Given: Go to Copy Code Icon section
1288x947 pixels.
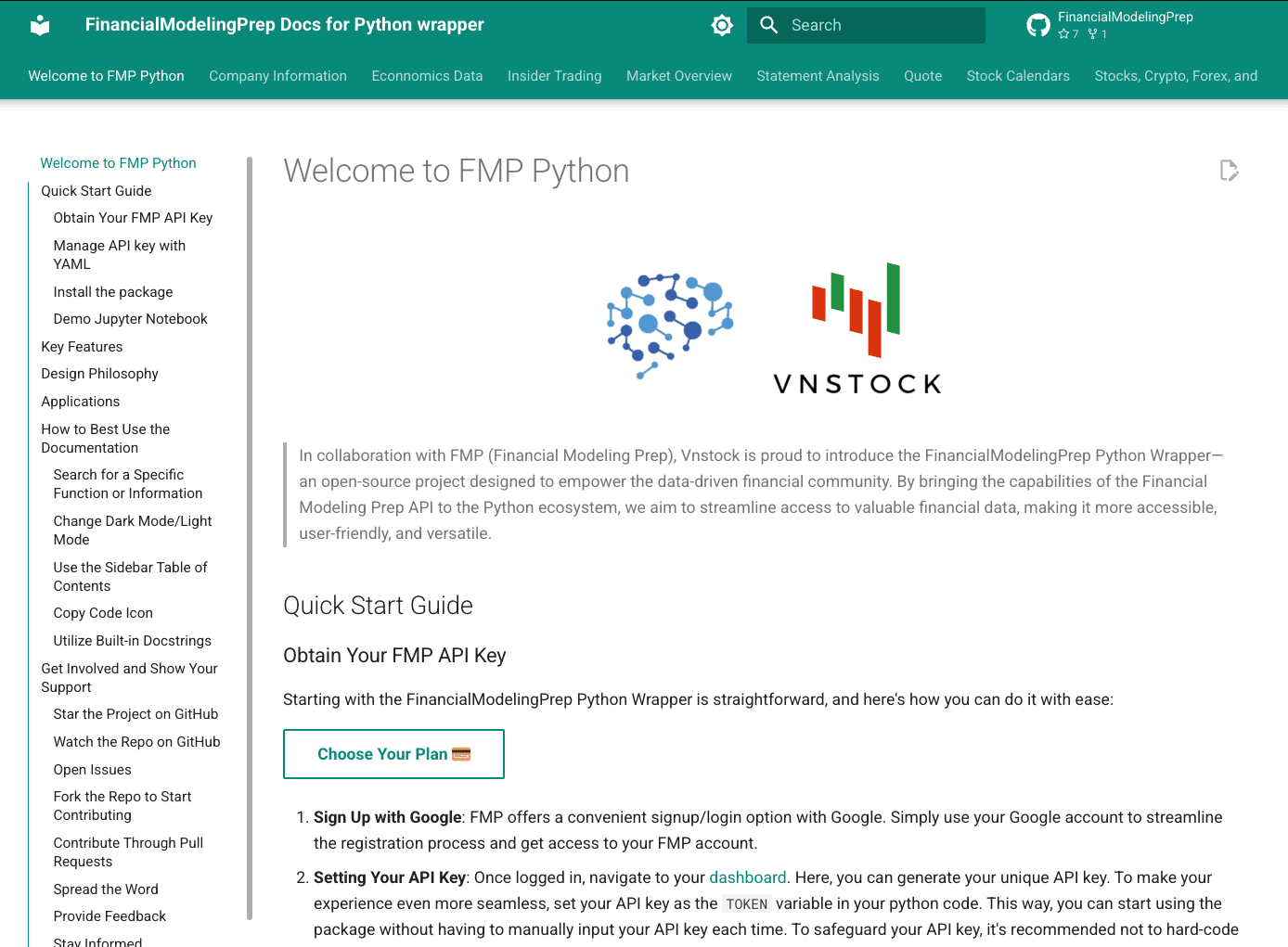Looking at the screenshot, I should 103,613.
